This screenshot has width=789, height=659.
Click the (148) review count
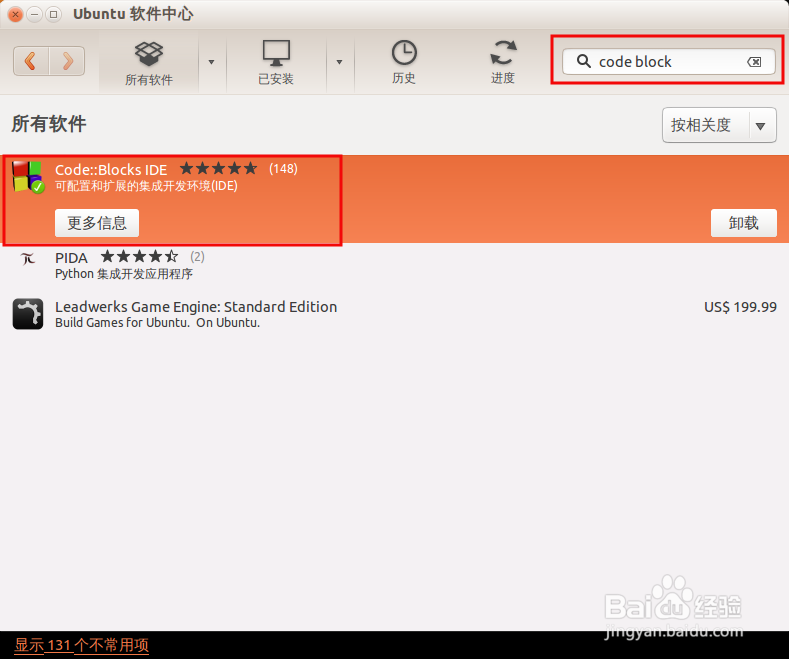click(283, 169)
